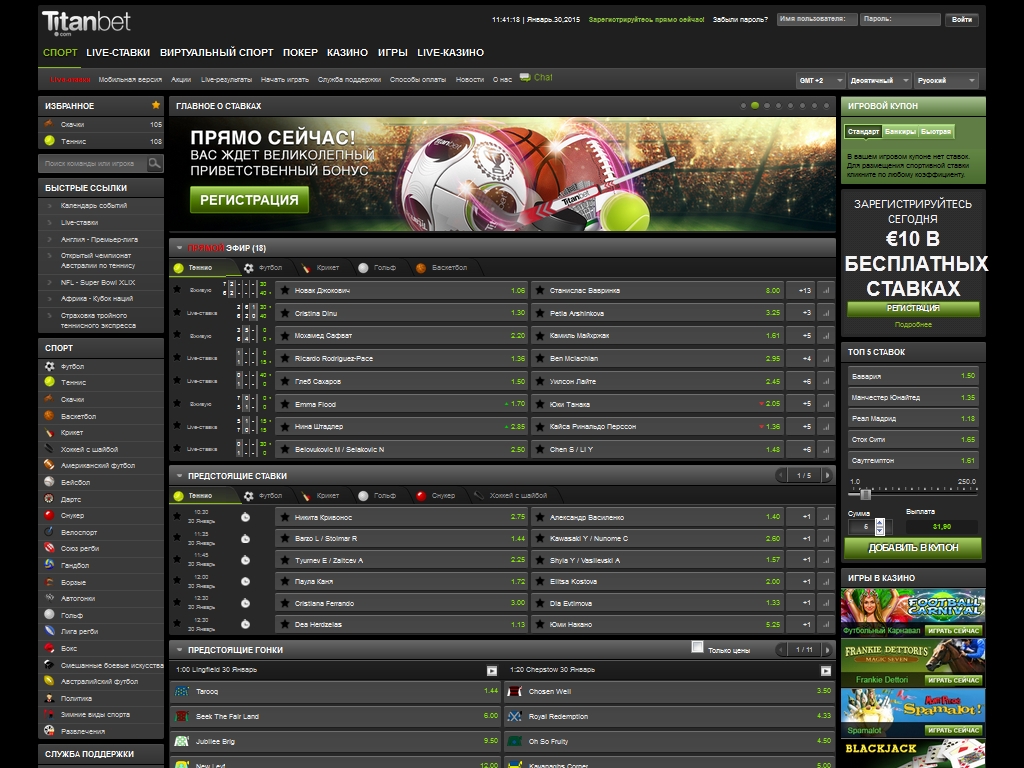Select the Банкиры coupon mode
This screenshot has height=768, width=1024.
(x=900, y=132)
